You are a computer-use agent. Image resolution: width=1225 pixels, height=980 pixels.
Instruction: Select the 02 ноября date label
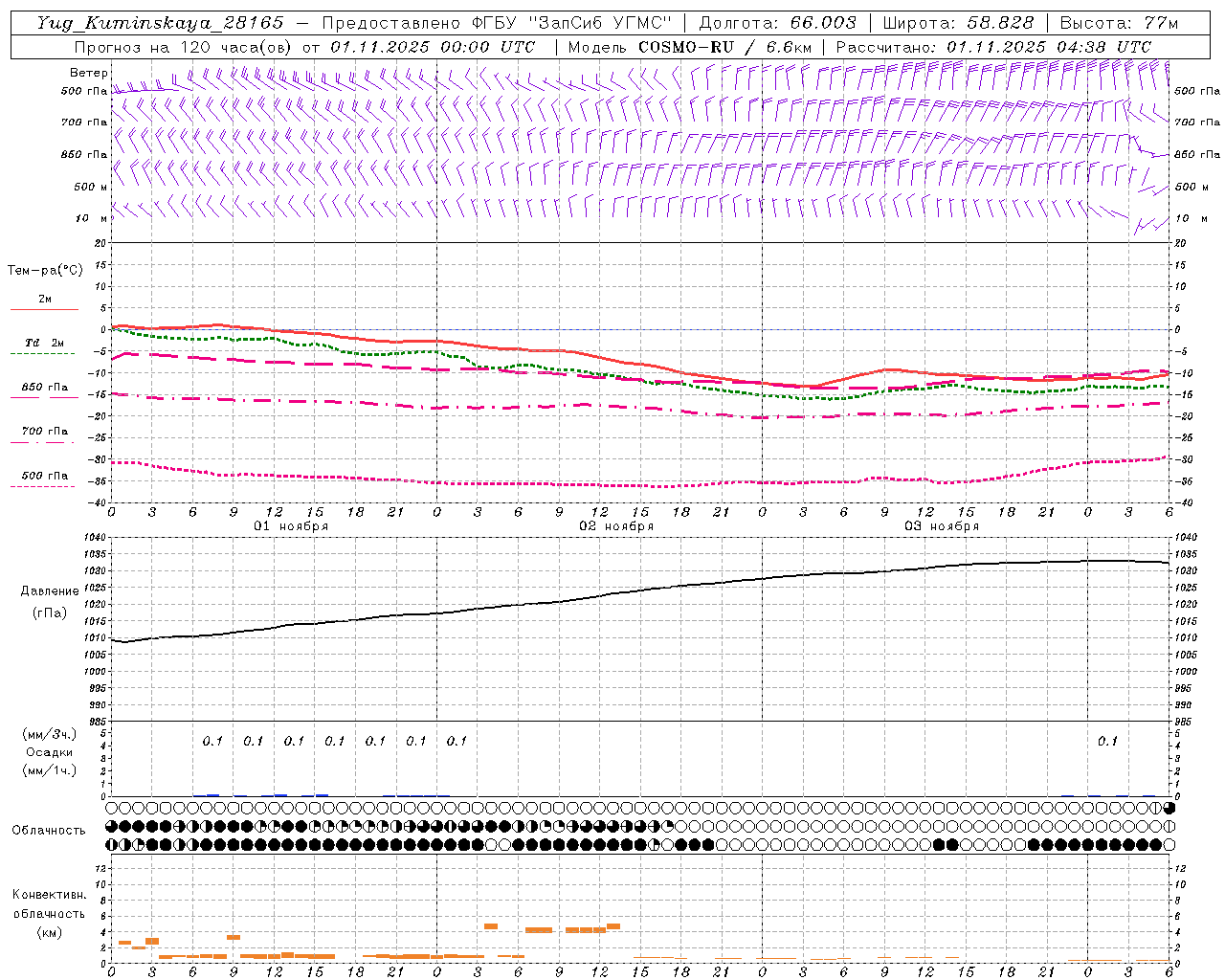[616, 526]
